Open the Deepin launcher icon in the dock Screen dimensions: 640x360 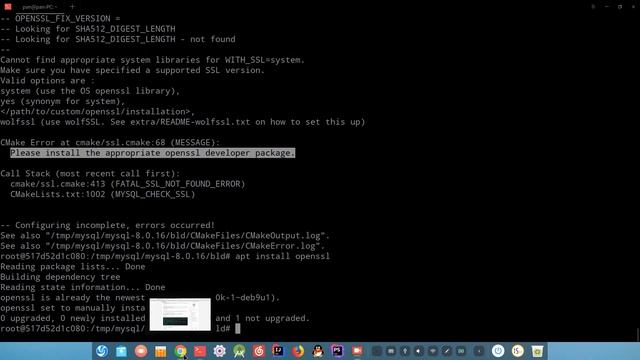pyautogui.click(x=102, y=351)
